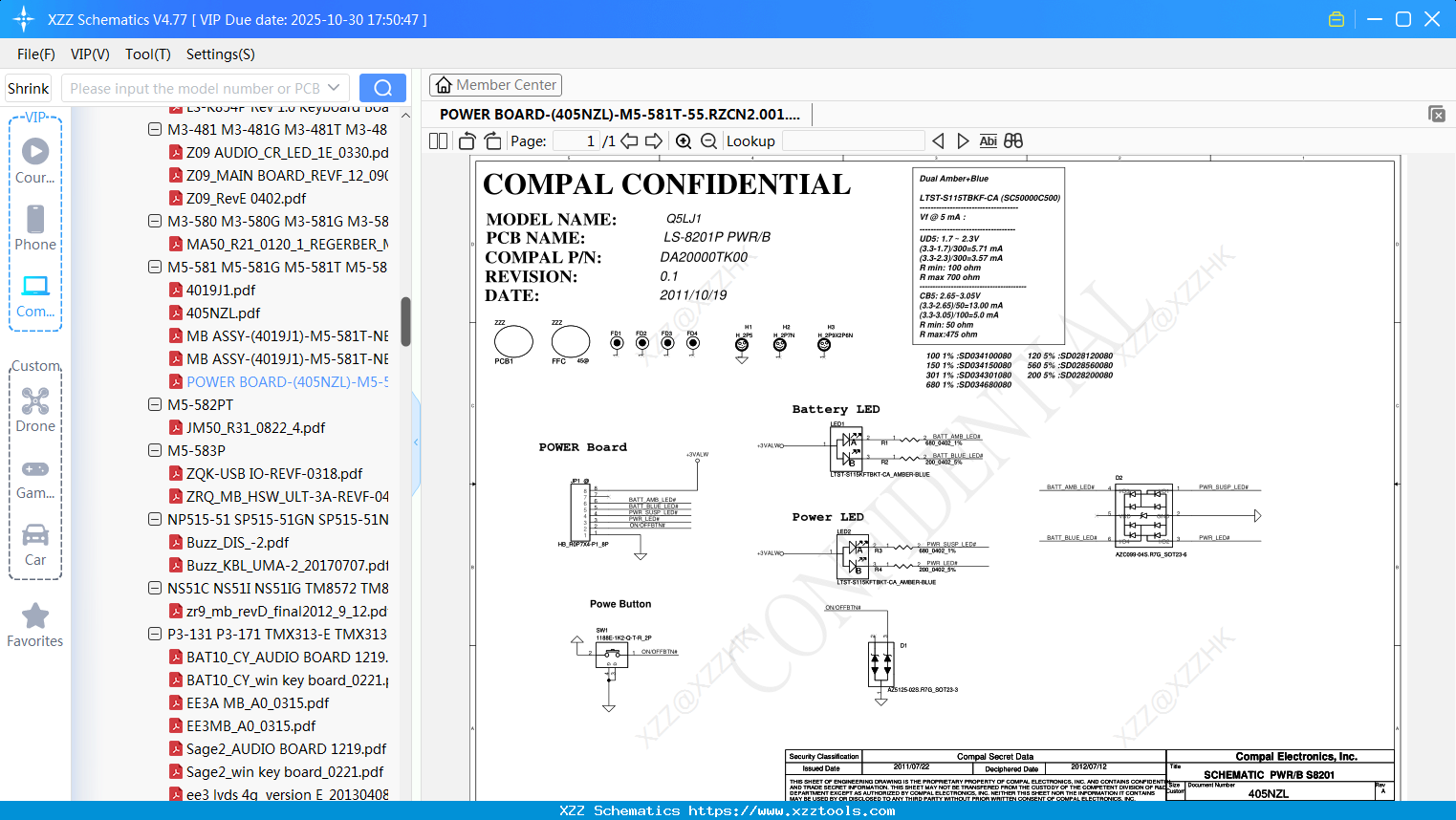Open the Tool(T) menu
The image size is (1456, 820).
click(148, 54)
